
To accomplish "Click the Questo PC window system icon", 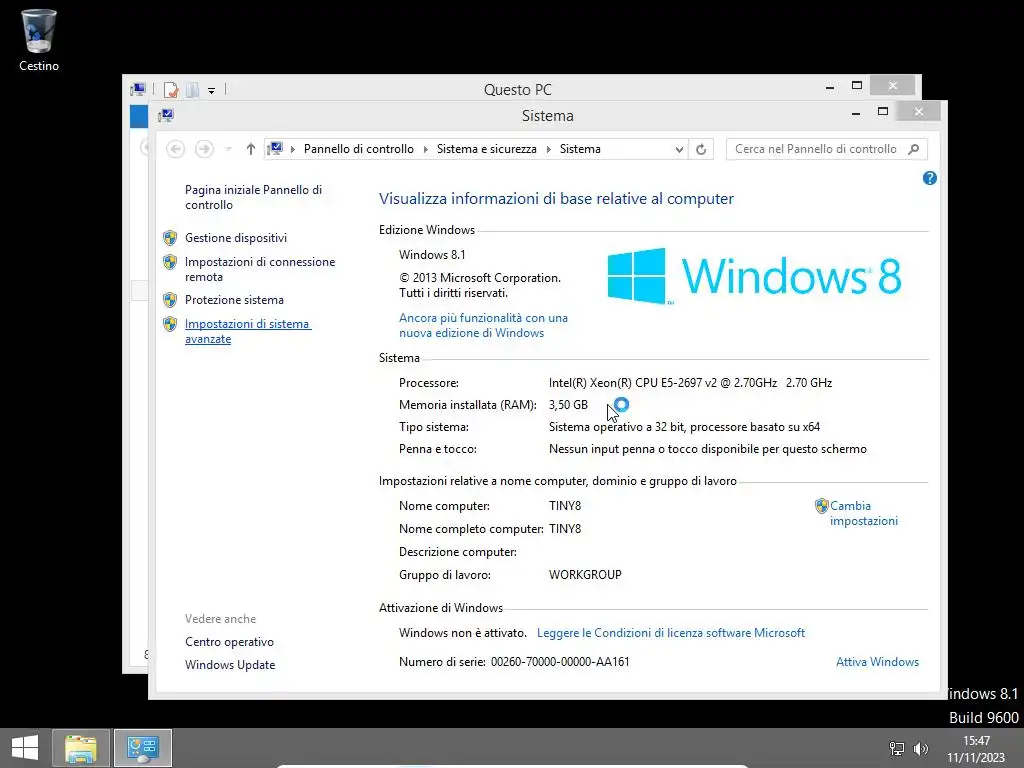I will 138,89.
